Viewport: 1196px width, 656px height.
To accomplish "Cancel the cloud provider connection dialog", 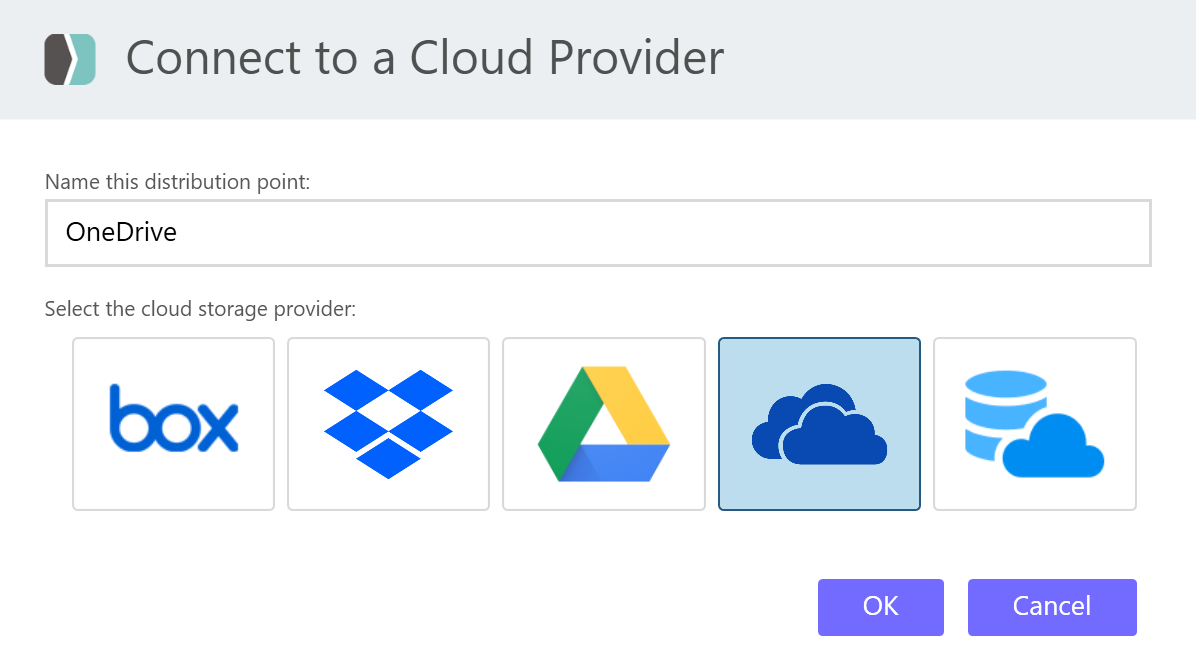I will 1051,607.
